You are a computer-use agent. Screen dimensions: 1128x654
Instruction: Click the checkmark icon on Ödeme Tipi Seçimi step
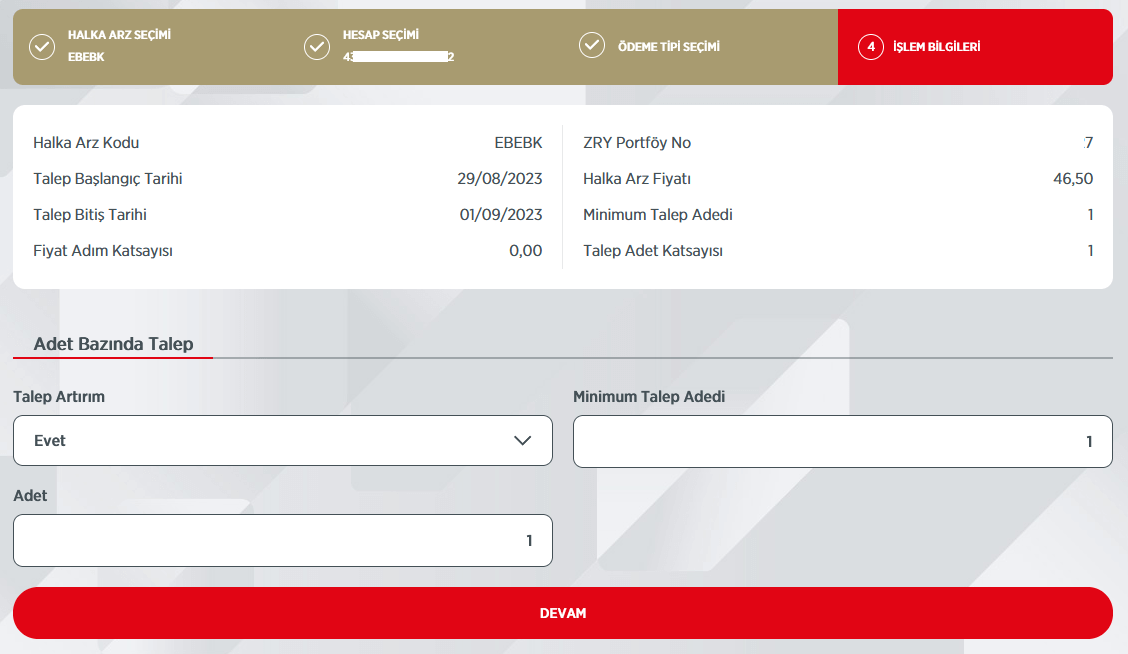point(591,46)
